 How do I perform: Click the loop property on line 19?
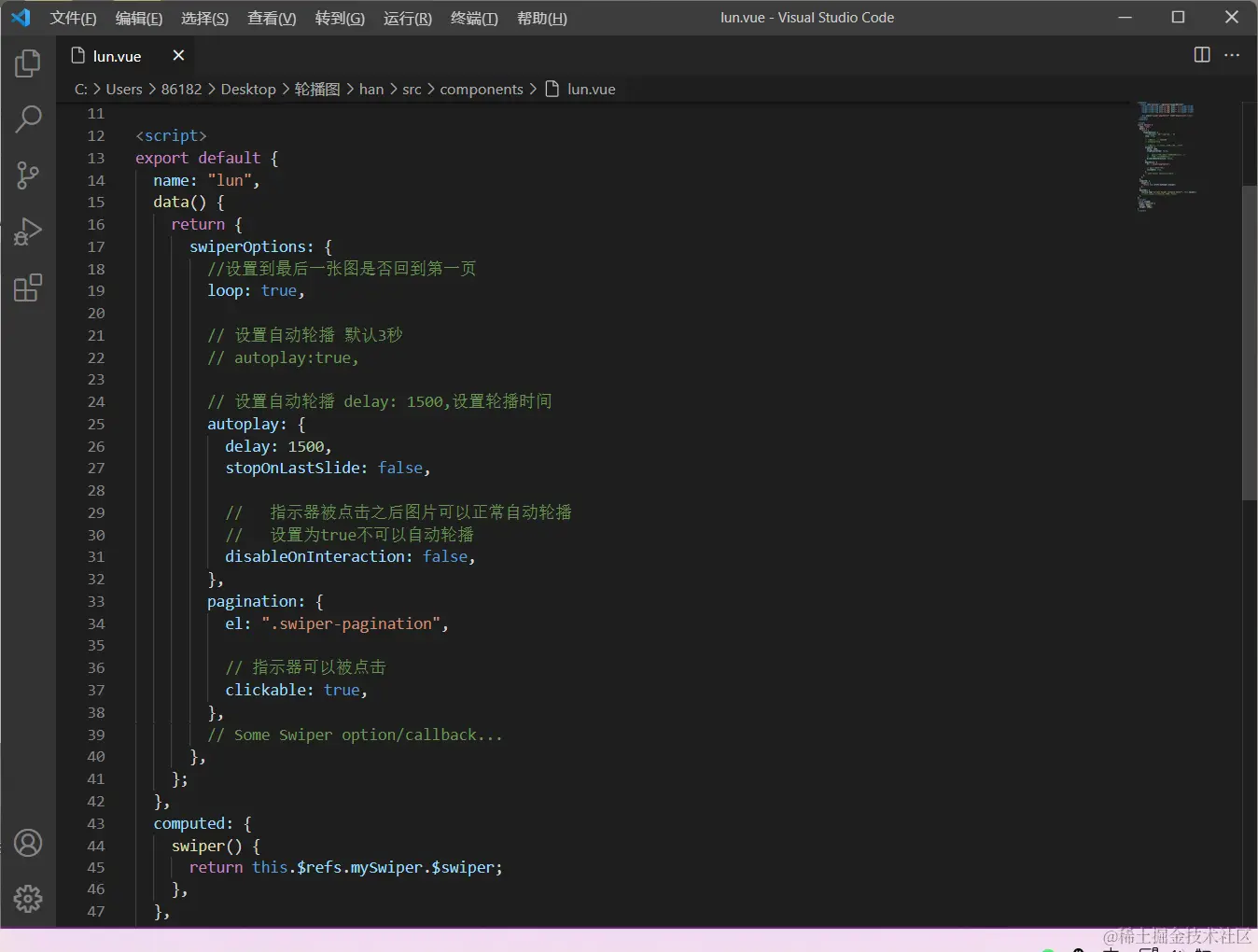(x=225, y=291)
